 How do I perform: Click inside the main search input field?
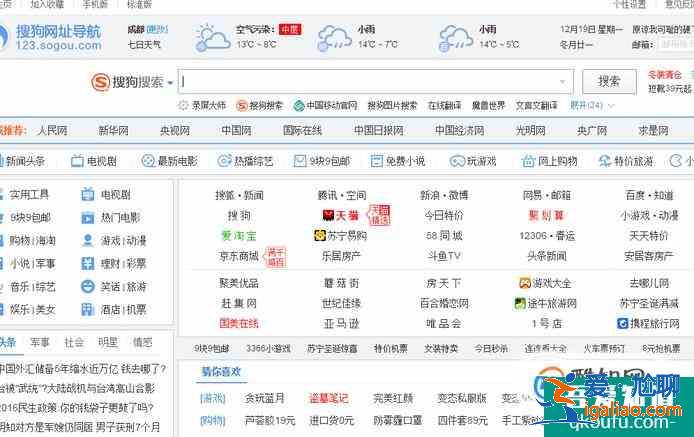click(x=375, y=81)
